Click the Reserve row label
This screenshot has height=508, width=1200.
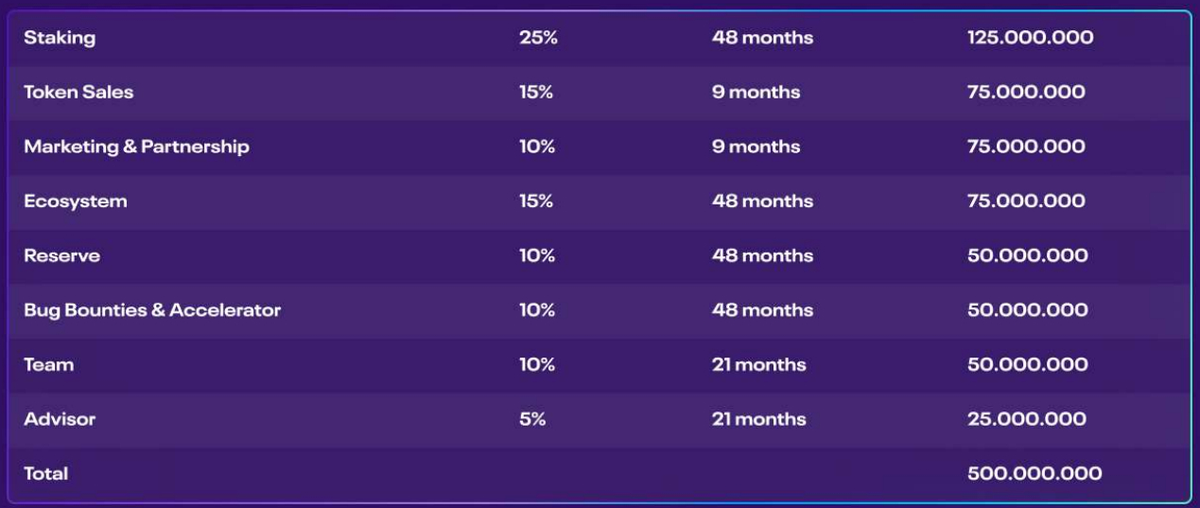[x=62, y=256]
